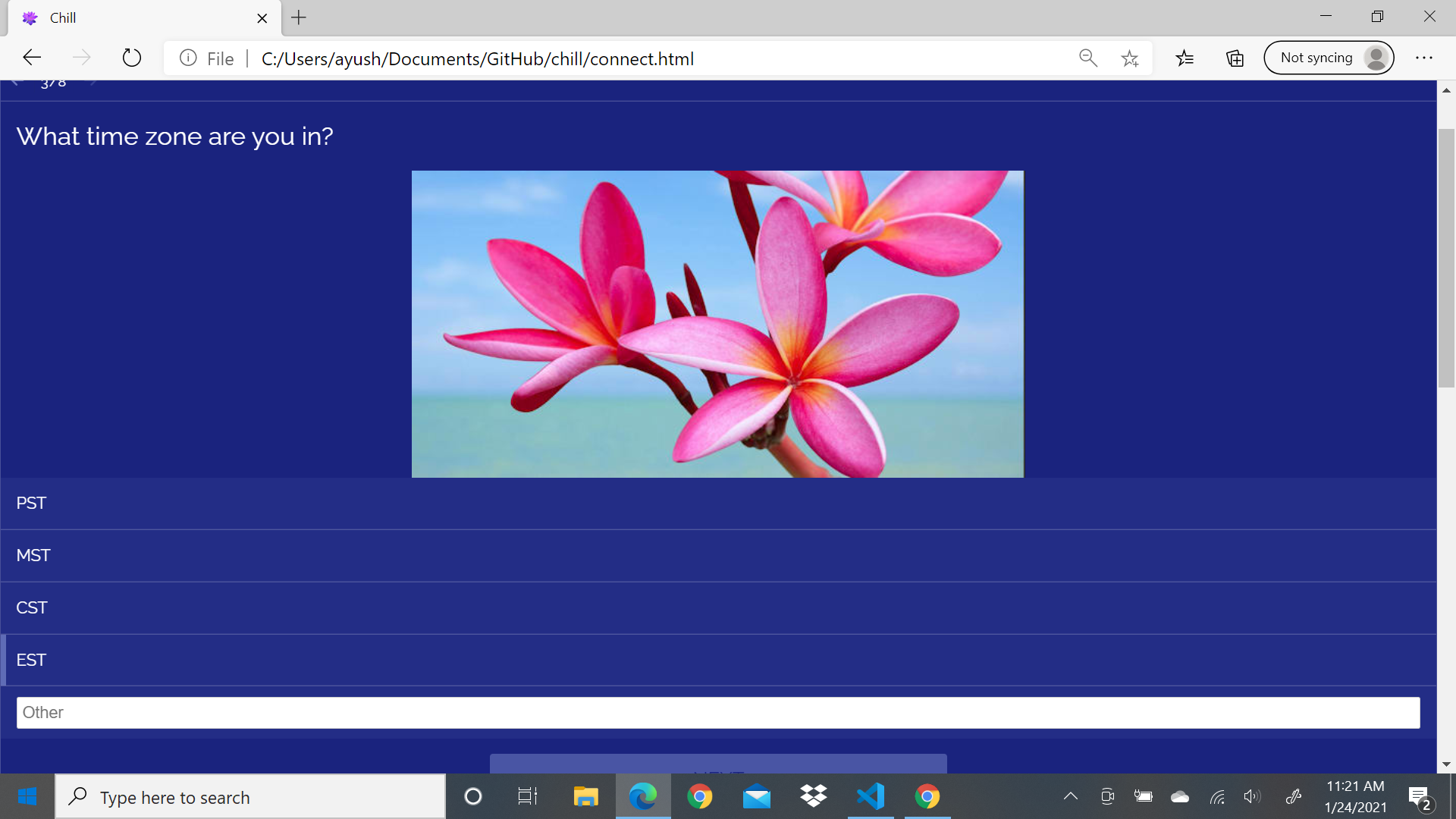1456x819 pixels.
Task: Open the Collections icon
Action: pos(1235,58)
